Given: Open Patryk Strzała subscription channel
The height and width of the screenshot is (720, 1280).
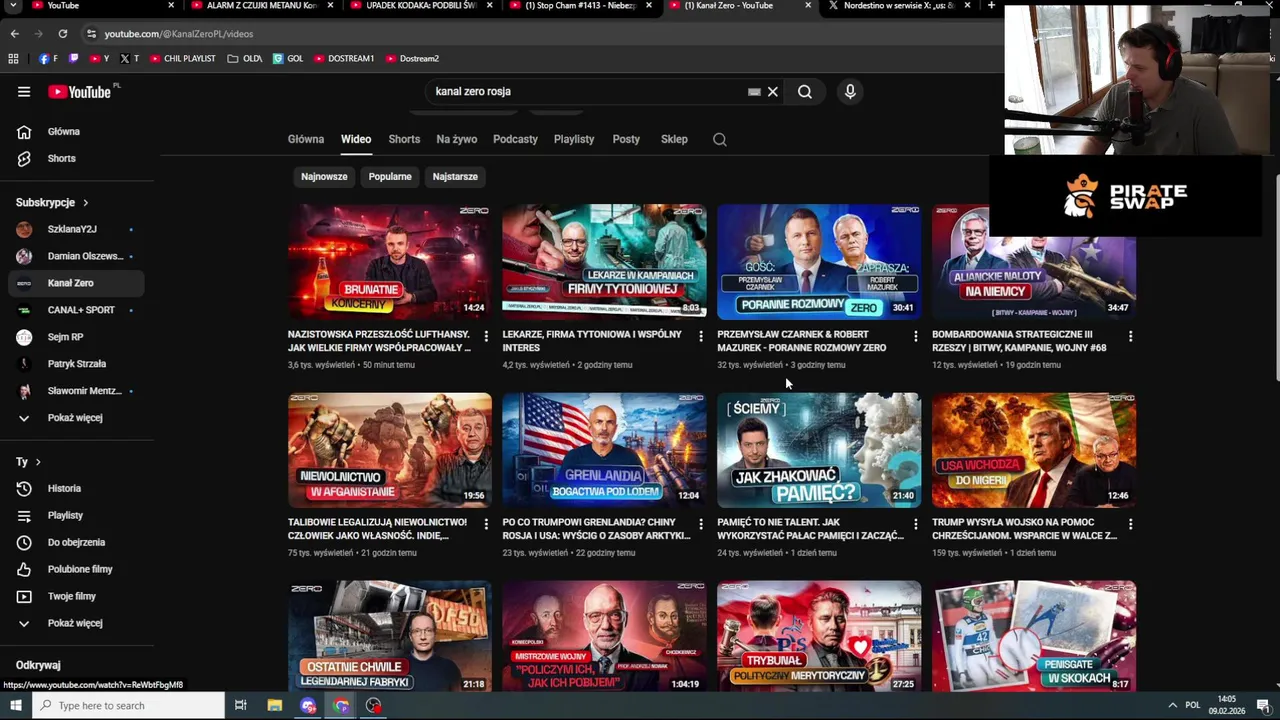Looking at the screenshot, I should coord(76,364).
